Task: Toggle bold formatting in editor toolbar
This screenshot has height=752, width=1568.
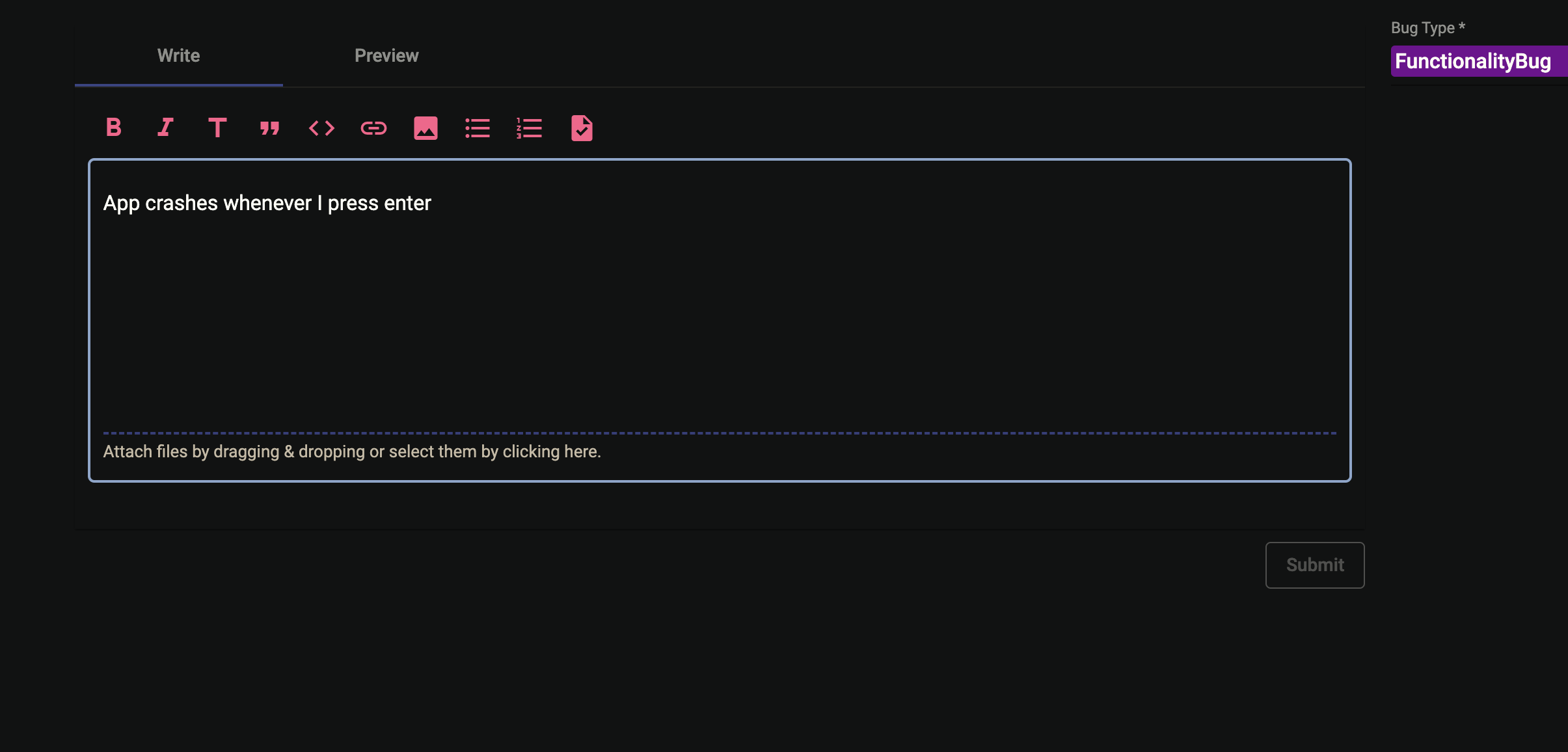Action: (114, 128)
